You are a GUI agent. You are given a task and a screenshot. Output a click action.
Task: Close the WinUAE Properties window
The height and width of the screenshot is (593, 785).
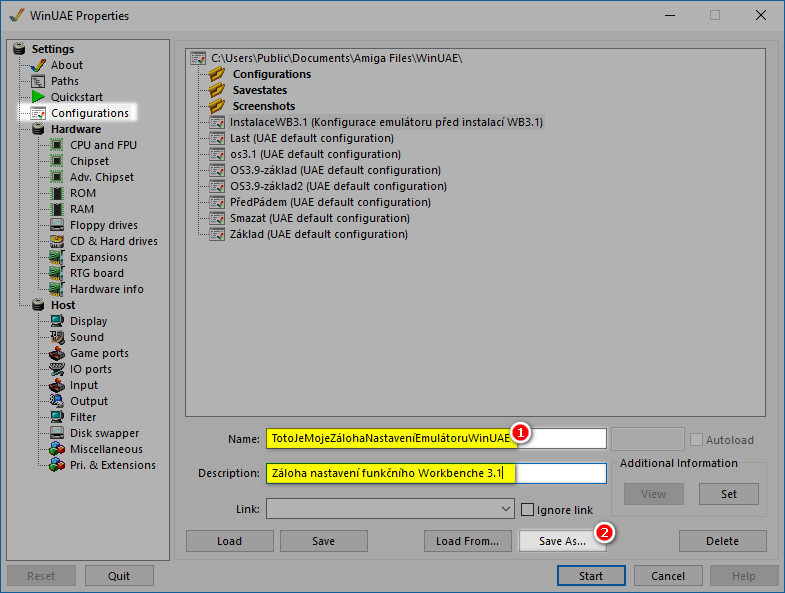tap(760, 16)
